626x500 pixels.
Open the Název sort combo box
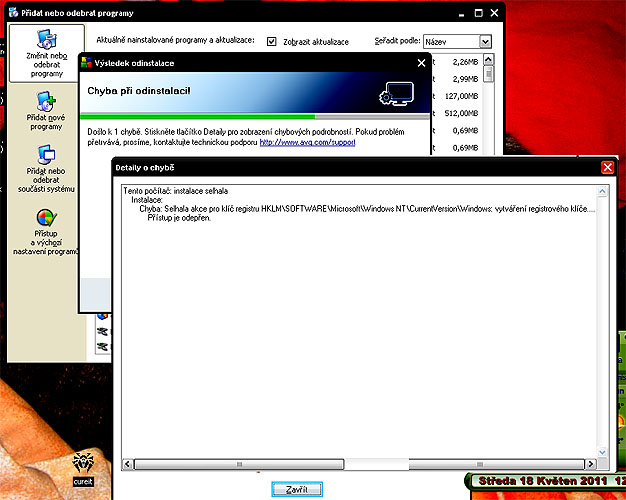coord(457,41)
